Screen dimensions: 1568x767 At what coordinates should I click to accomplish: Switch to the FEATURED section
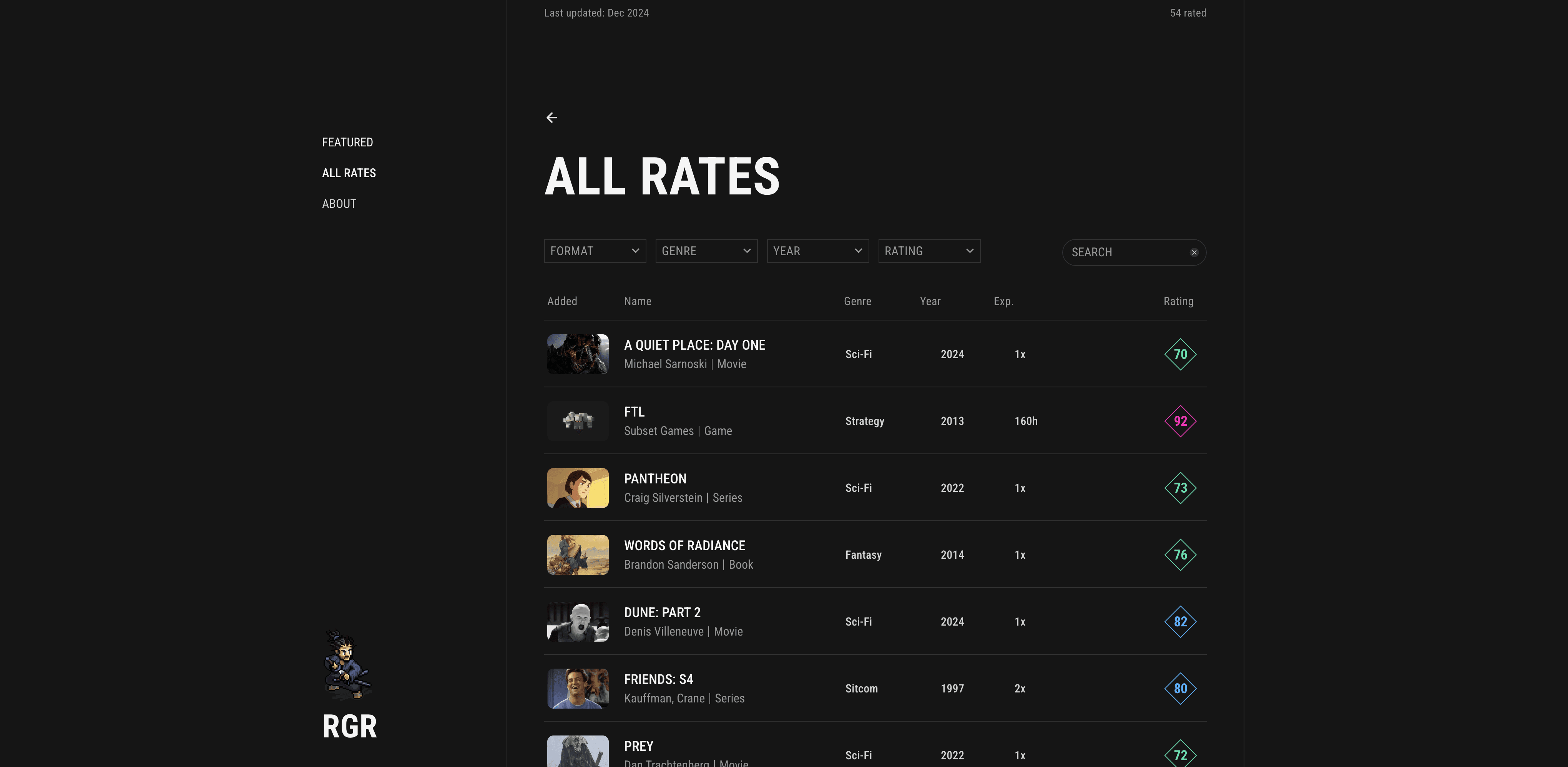[347, 142]
